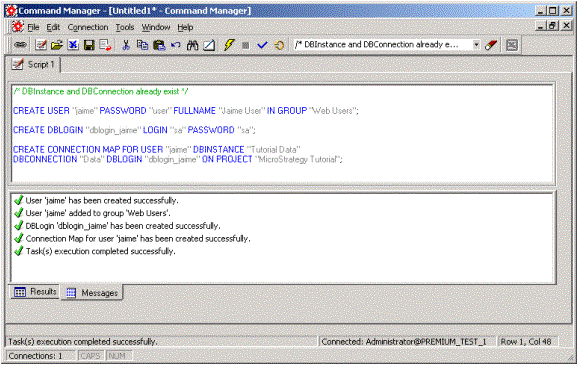Minimize the inner Untitled1 document window

[x=540, y=26]
